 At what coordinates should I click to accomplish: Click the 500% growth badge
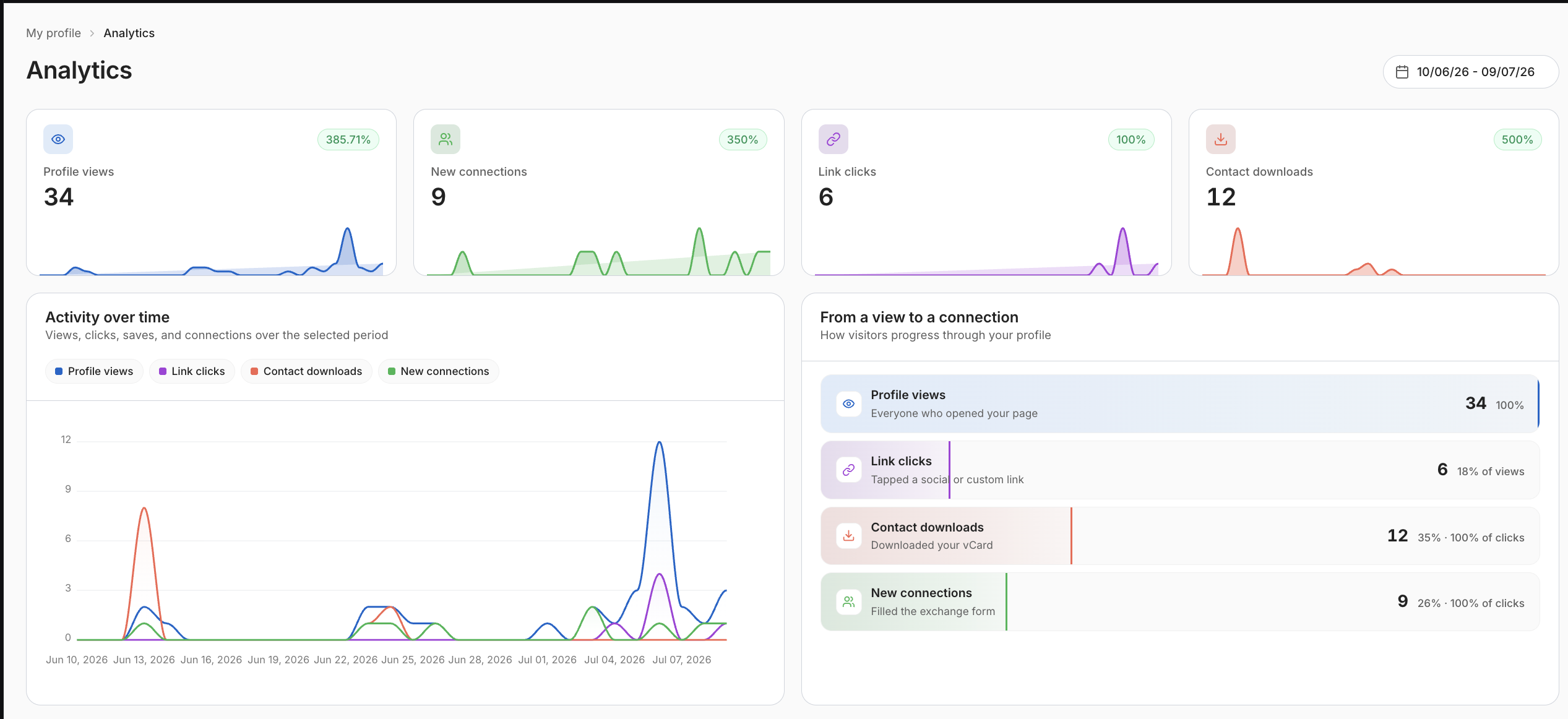[x=1517, y=140]
